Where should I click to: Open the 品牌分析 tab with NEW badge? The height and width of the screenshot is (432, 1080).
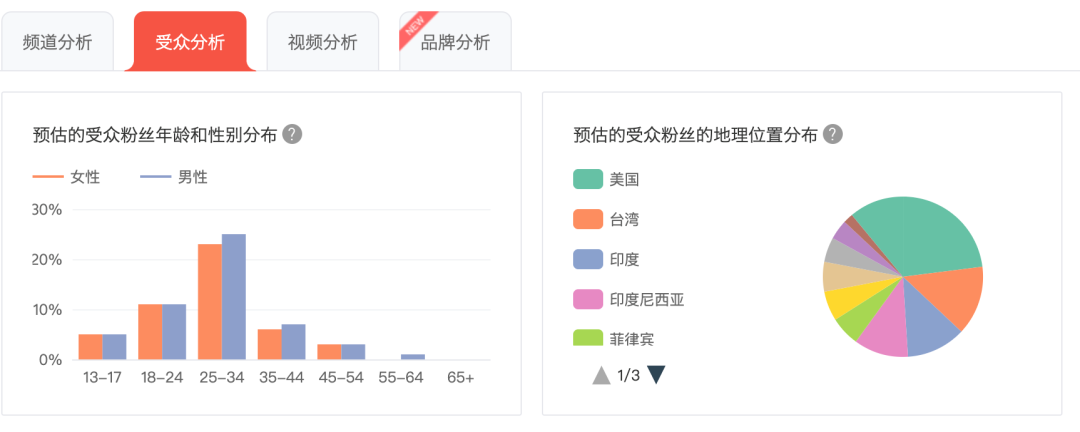455,41
